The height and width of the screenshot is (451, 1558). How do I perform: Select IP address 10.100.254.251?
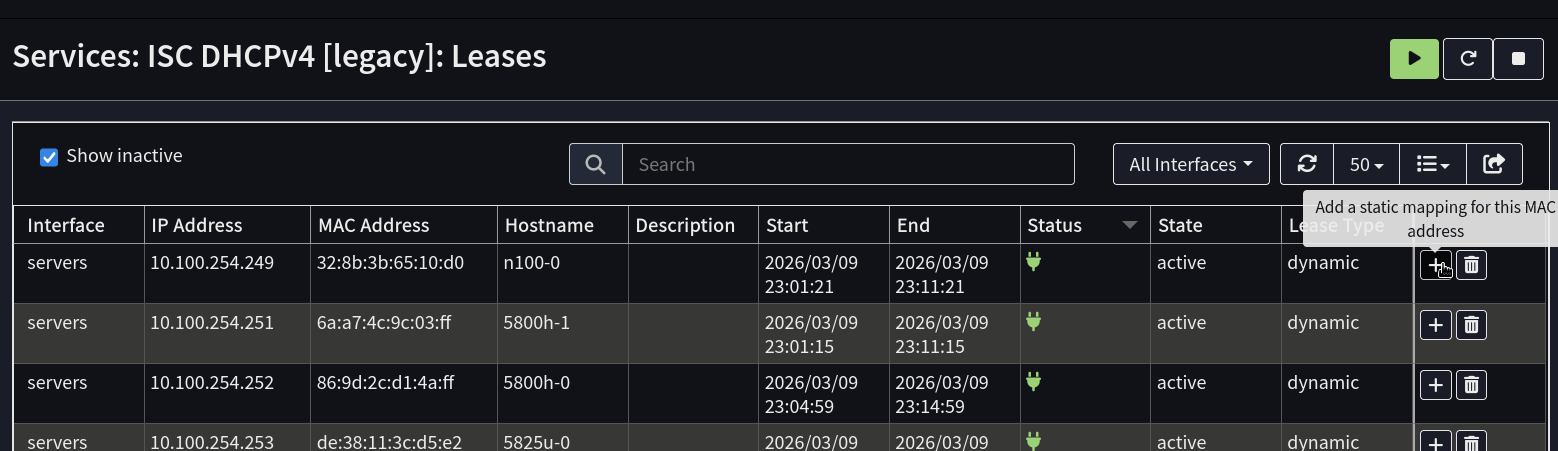pyautogui.click(x=212, y=323)
